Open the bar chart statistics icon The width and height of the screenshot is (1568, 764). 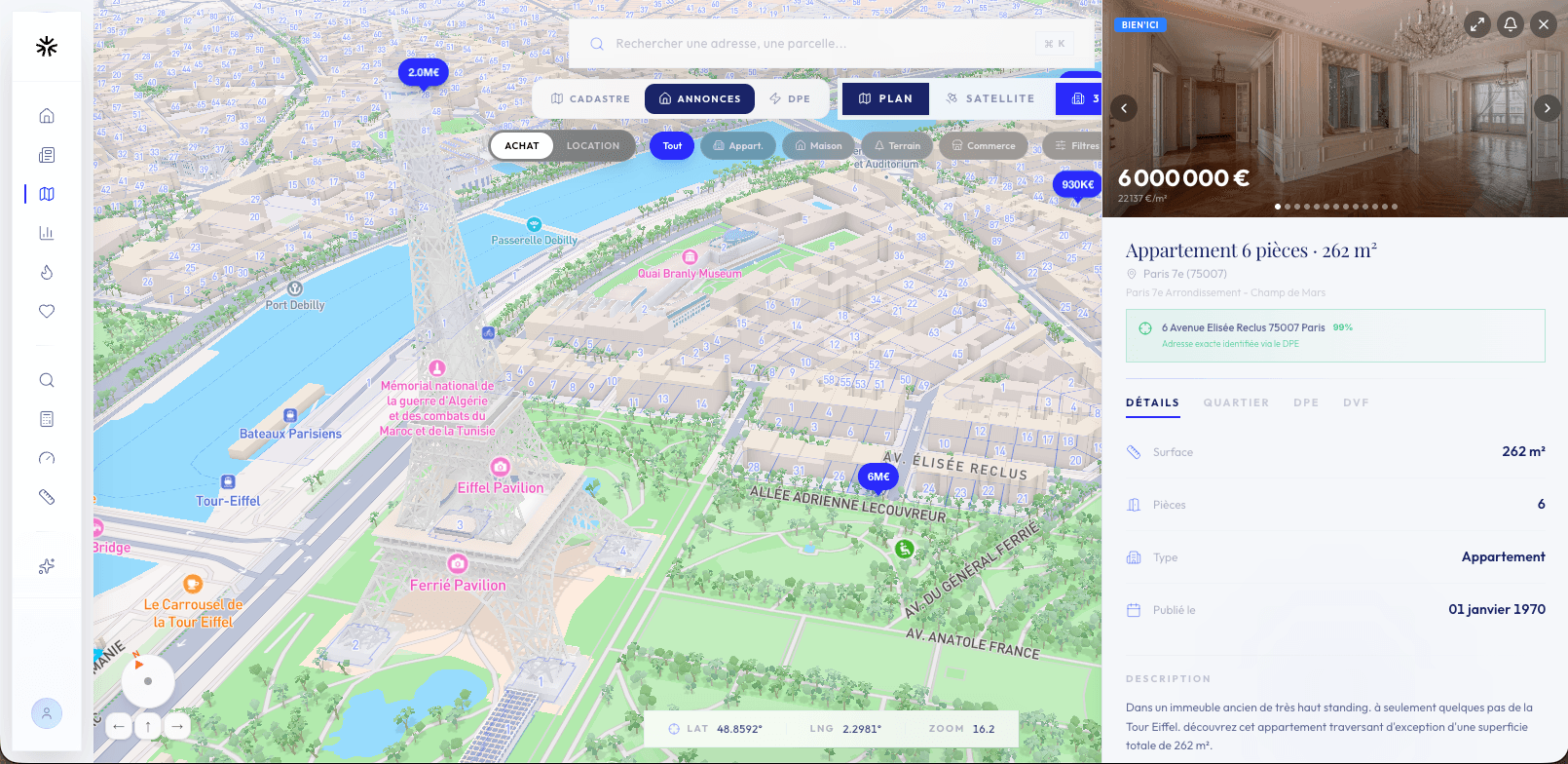(x=47, y=233)
